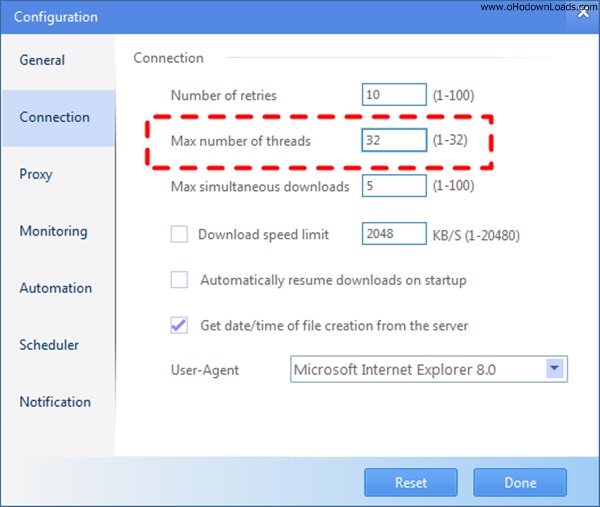Click the Number of retries label
Screen dimensions: 600x507
(x=223, y=95)
